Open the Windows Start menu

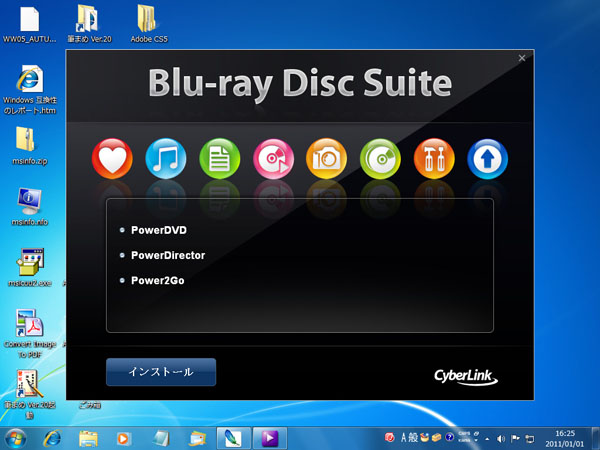16,439
